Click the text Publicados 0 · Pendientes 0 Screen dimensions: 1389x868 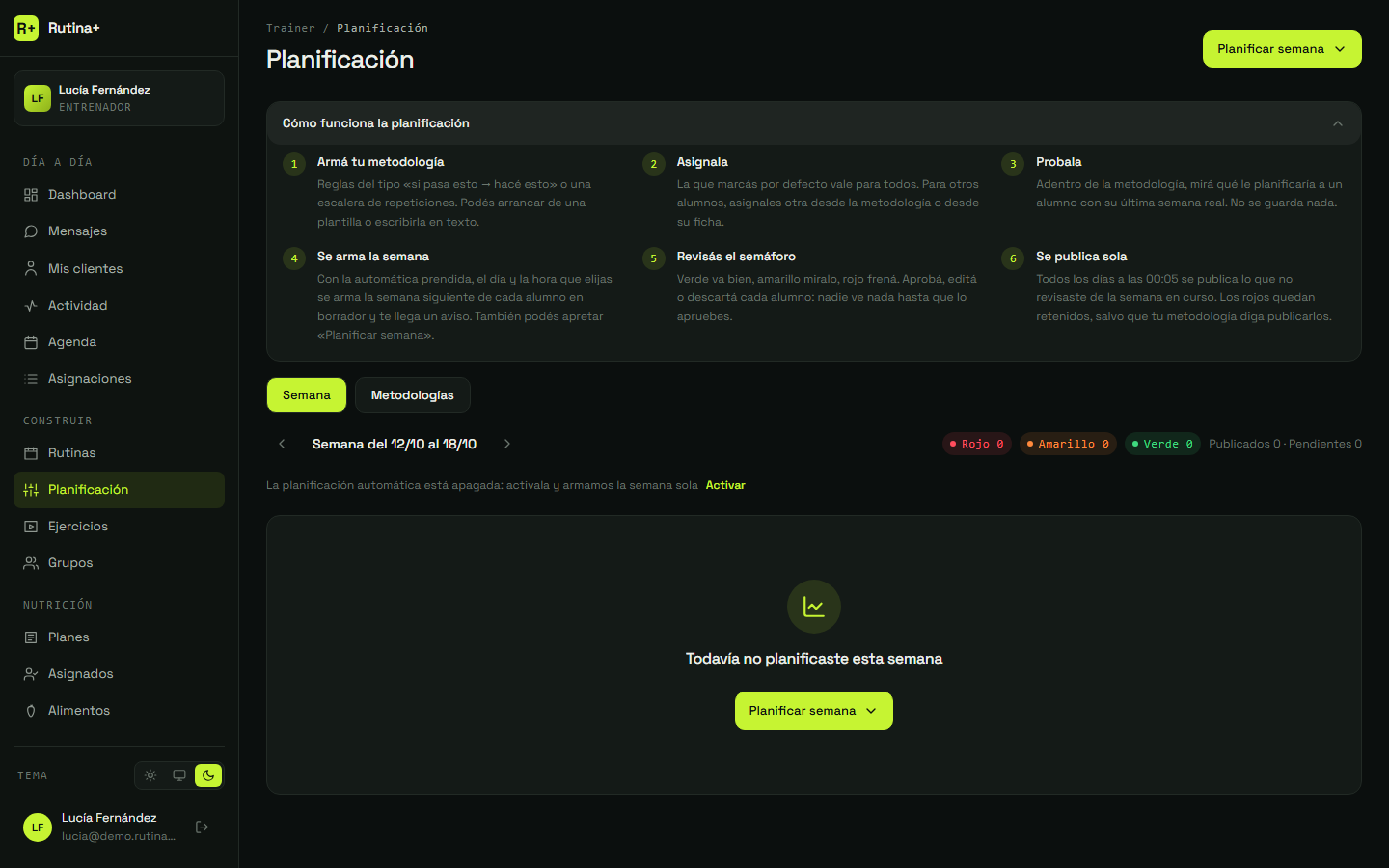(x=1285, y=444)
